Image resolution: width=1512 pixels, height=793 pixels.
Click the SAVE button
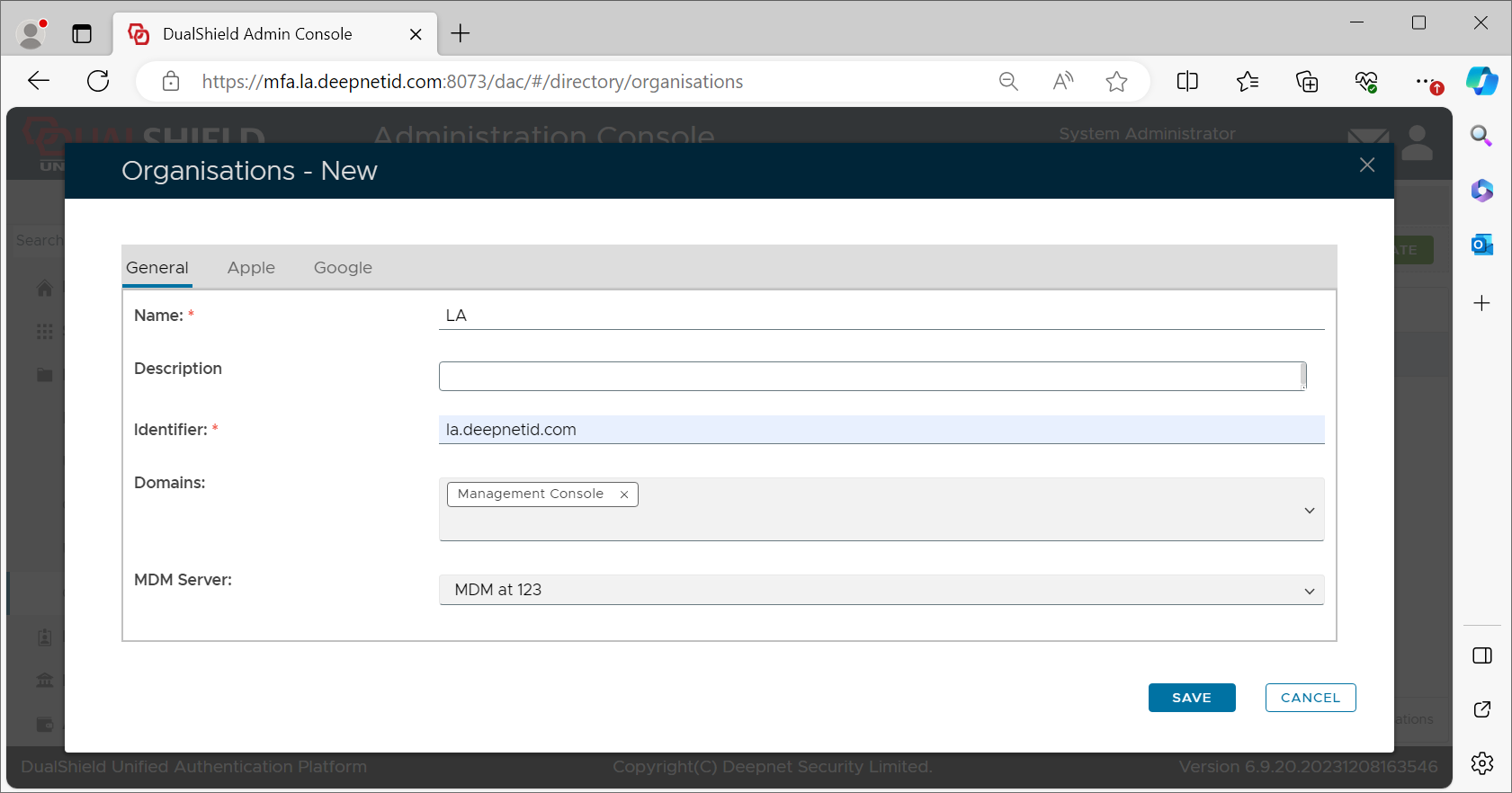pyautogui.click(x=1191, y=698)
